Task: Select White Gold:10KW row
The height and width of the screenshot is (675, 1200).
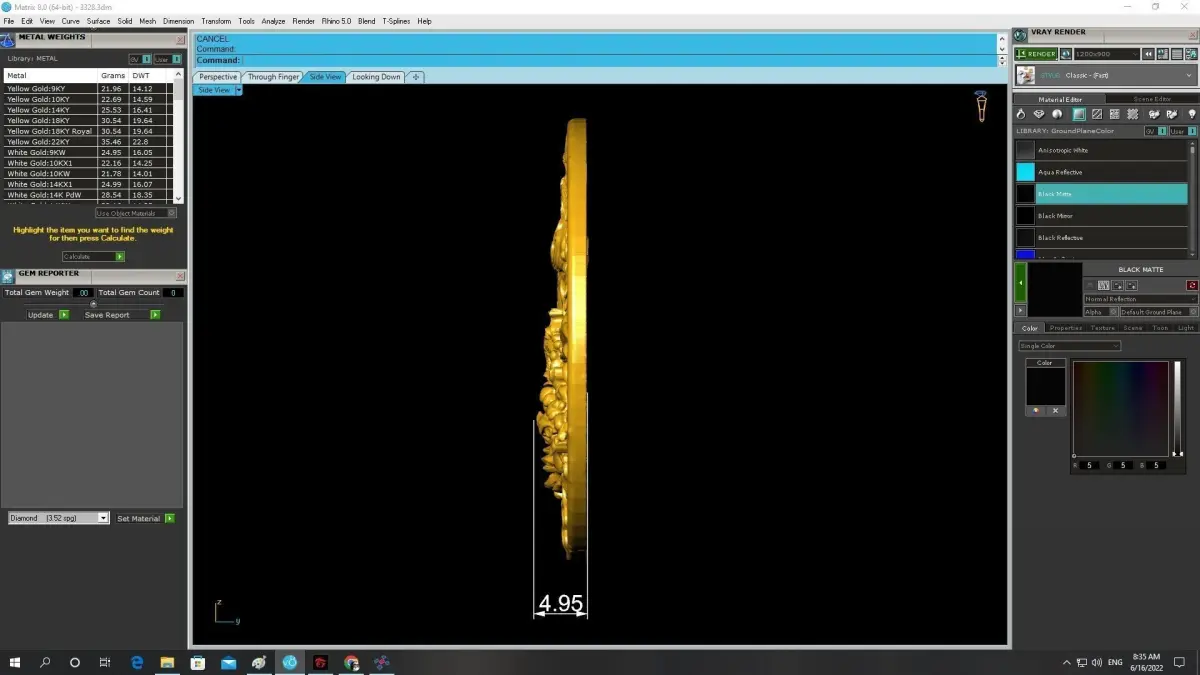Action: 88,174
